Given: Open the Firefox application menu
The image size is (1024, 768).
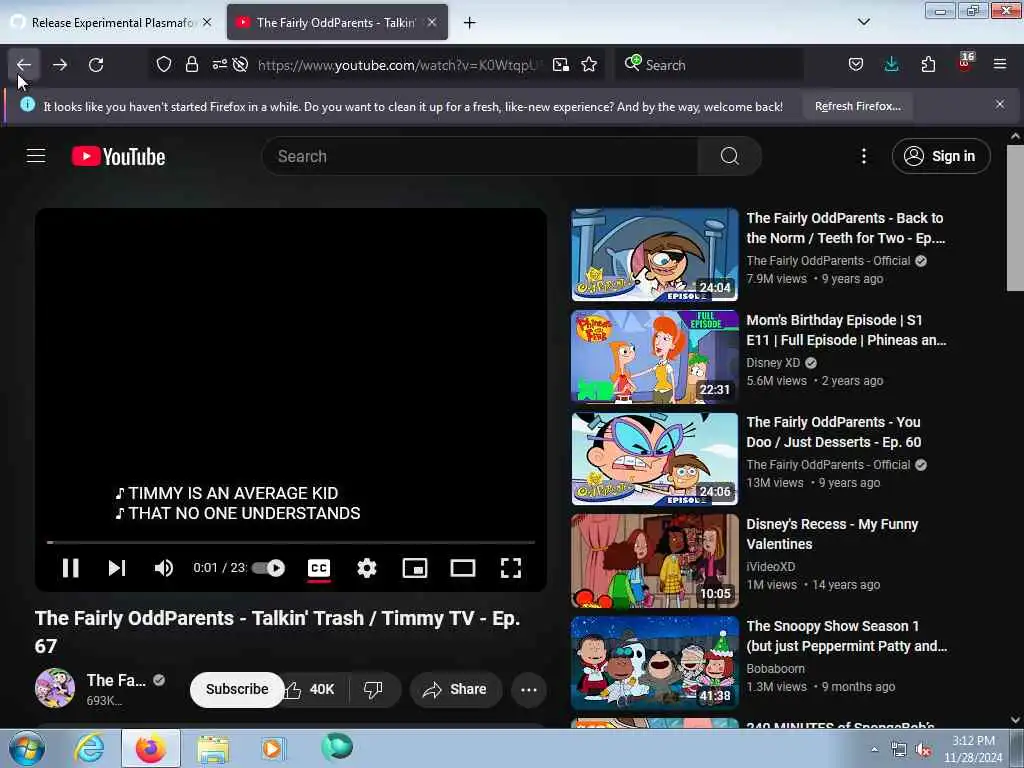Looking at the screenshot, I should tap(1000, 65).
